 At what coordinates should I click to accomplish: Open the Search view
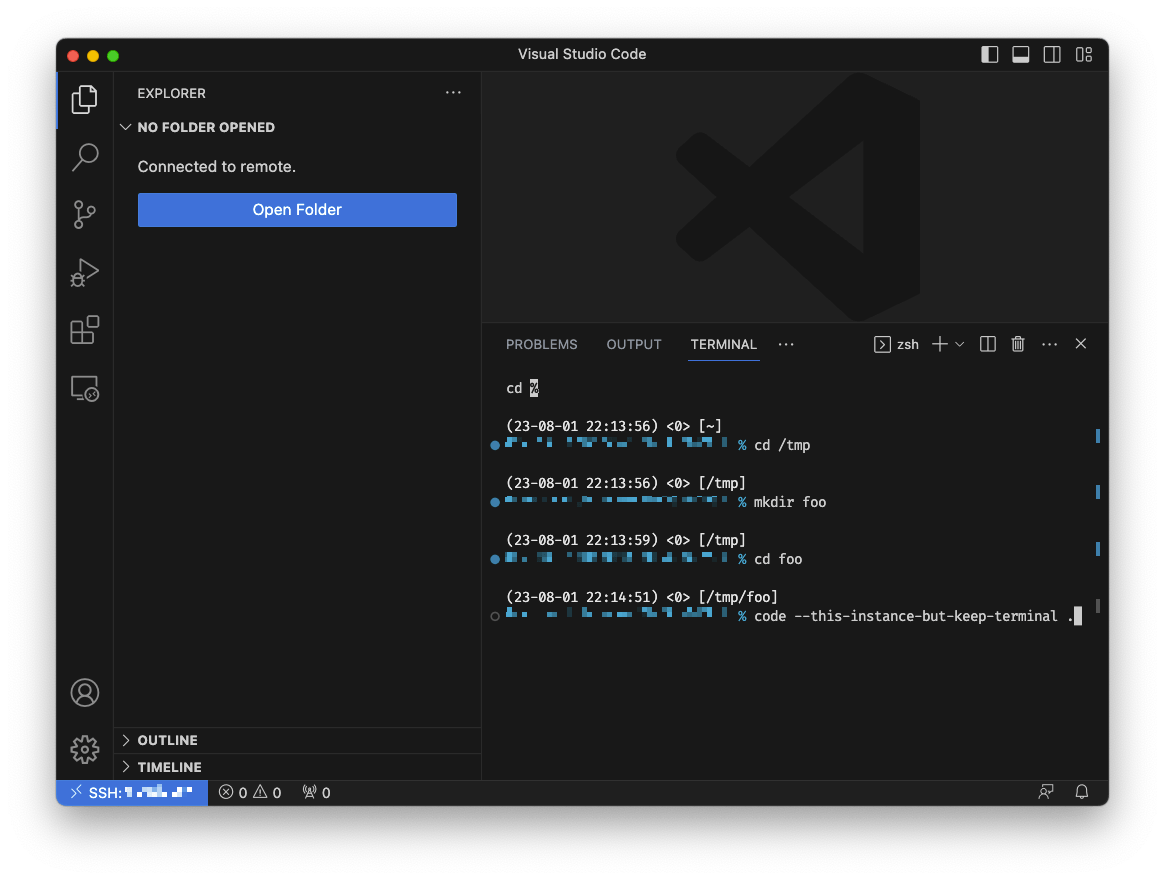[85, 158]
